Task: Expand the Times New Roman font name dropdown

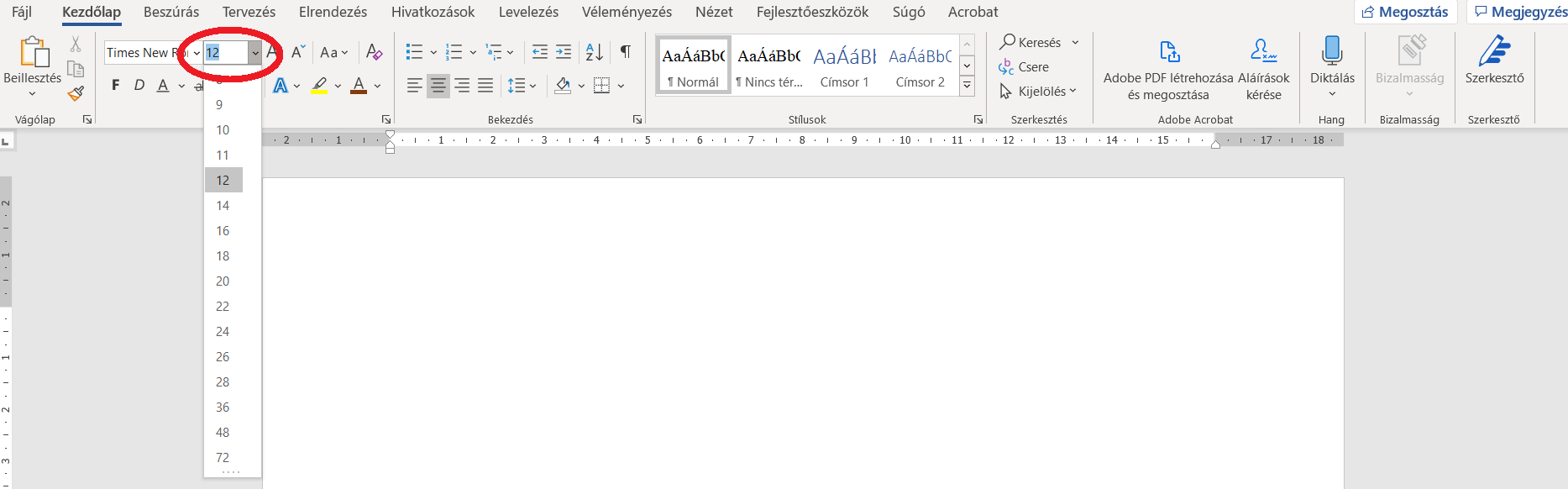Action: click(x=197, y=53)
